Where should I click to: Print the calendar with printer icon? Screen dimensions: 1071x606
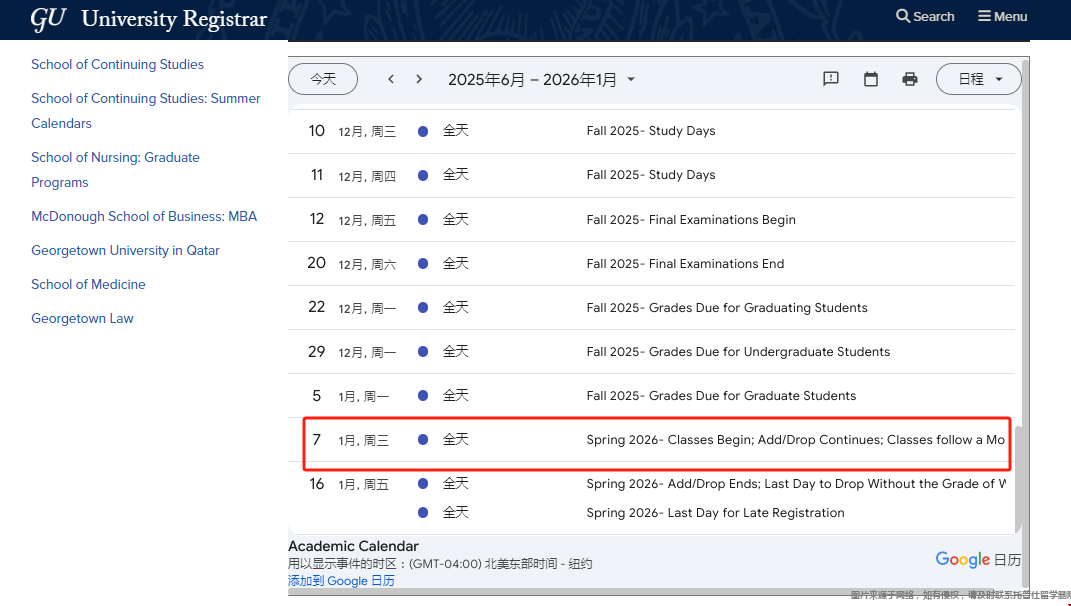(910, 79)
